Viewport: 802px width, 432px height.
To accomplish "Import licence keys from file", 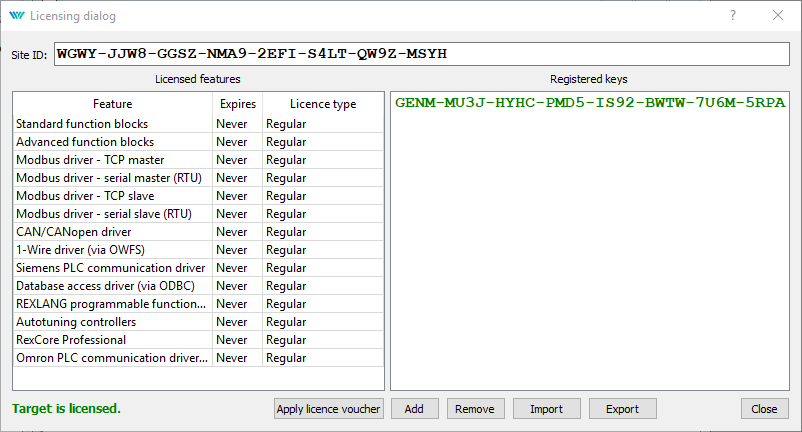I will pyautogui.click(x=546, y=409).
